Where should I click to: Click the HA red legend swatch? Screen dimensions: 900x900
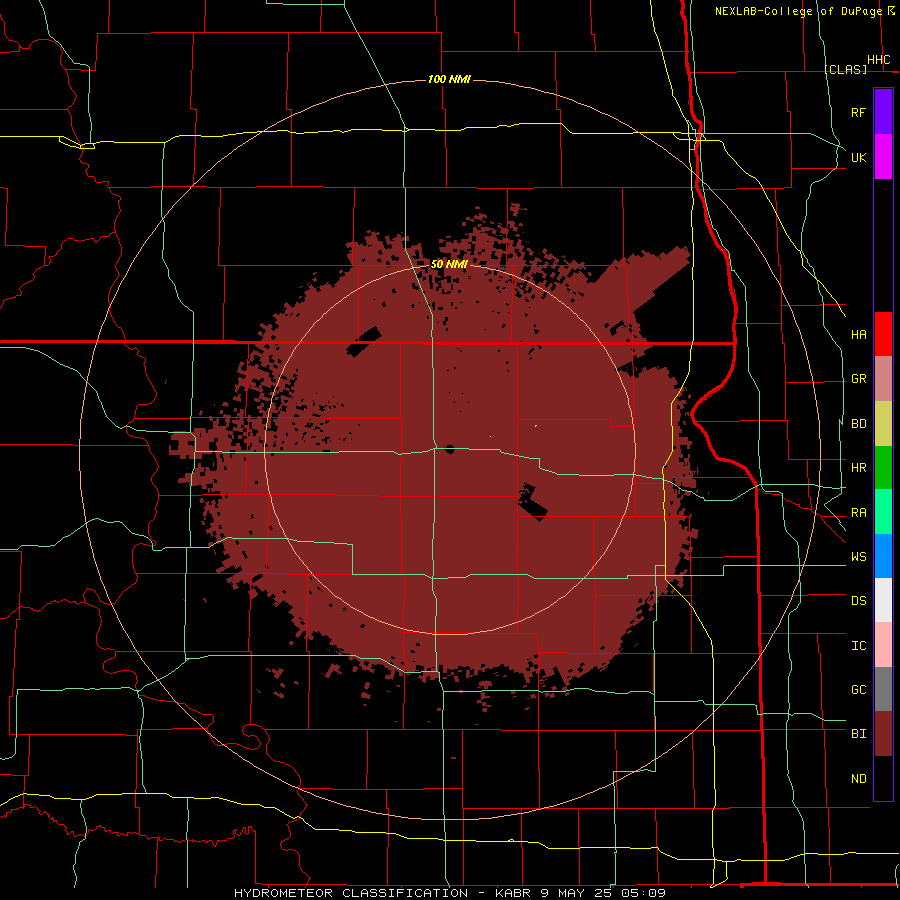pyautogui.click(x=883, y=334)
